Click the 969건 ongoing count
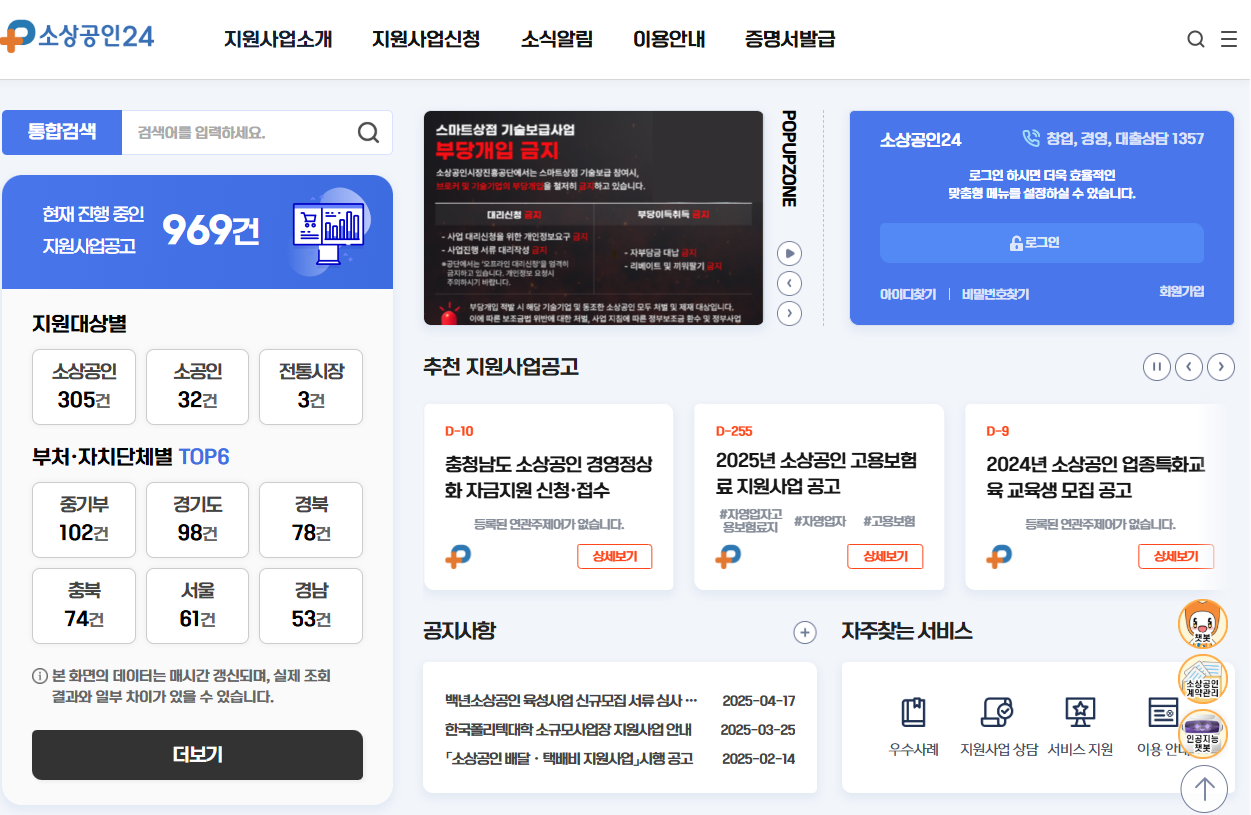This screenshot has height=815, width=1251. pos(211,230)
